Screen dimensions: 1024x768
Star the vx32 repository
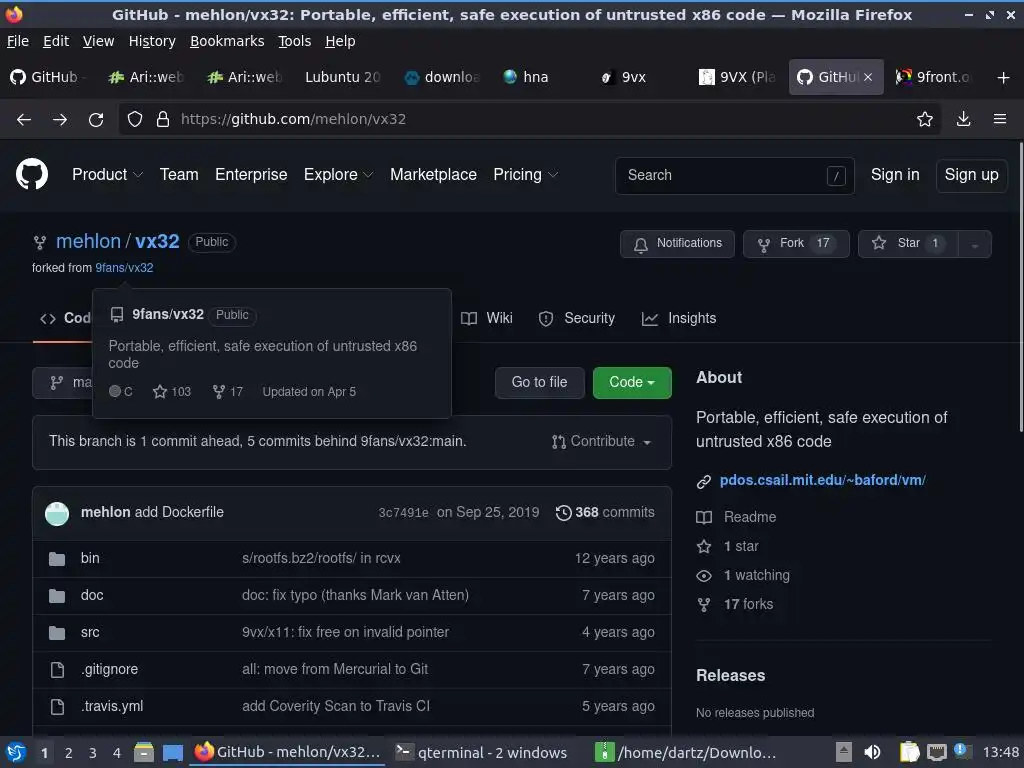908,244
